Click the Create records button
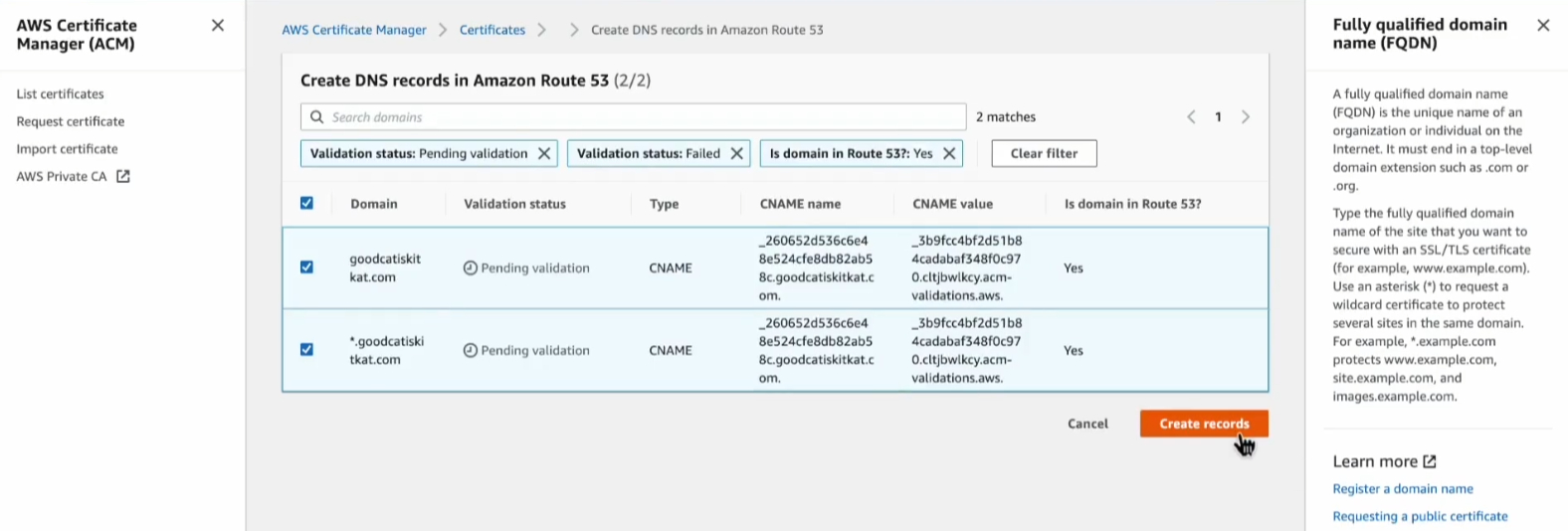This screenshot has width=1568, height=531. coord(1204,424)
